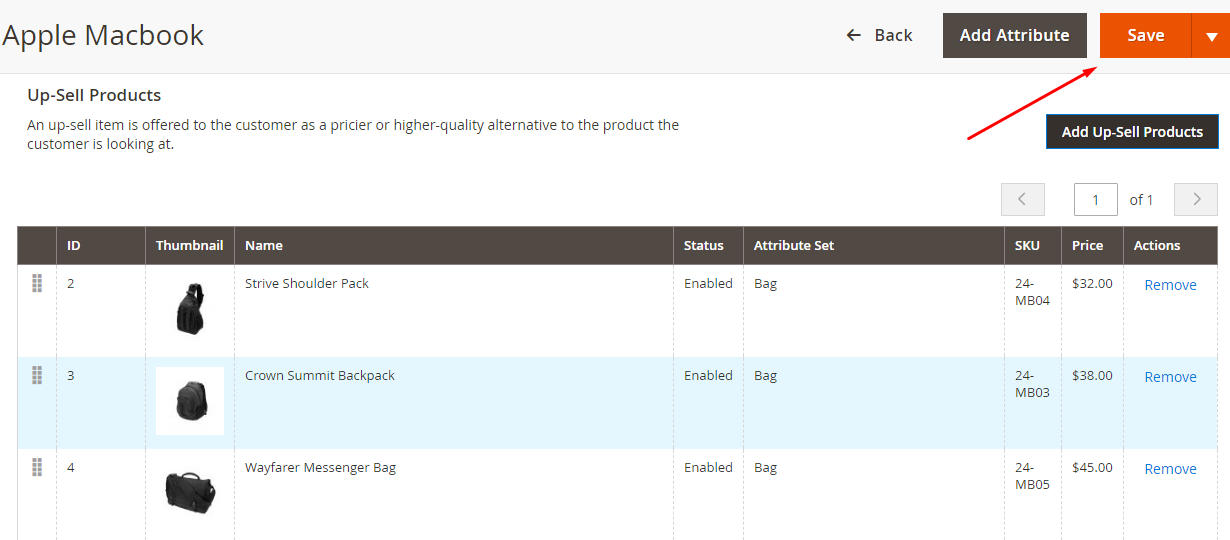Remove Crown Summit Backpack from up-sells
The width and height of the screenshot is (1230, 540).
(x=1170, y=377)
